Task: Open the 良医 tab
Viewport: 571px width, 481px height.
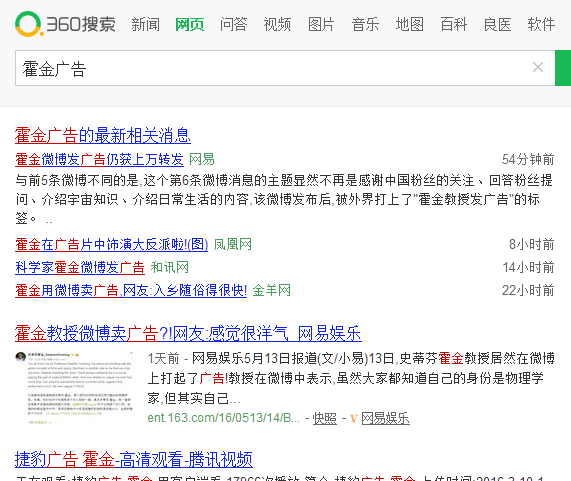Action: [x=497, y=25]
